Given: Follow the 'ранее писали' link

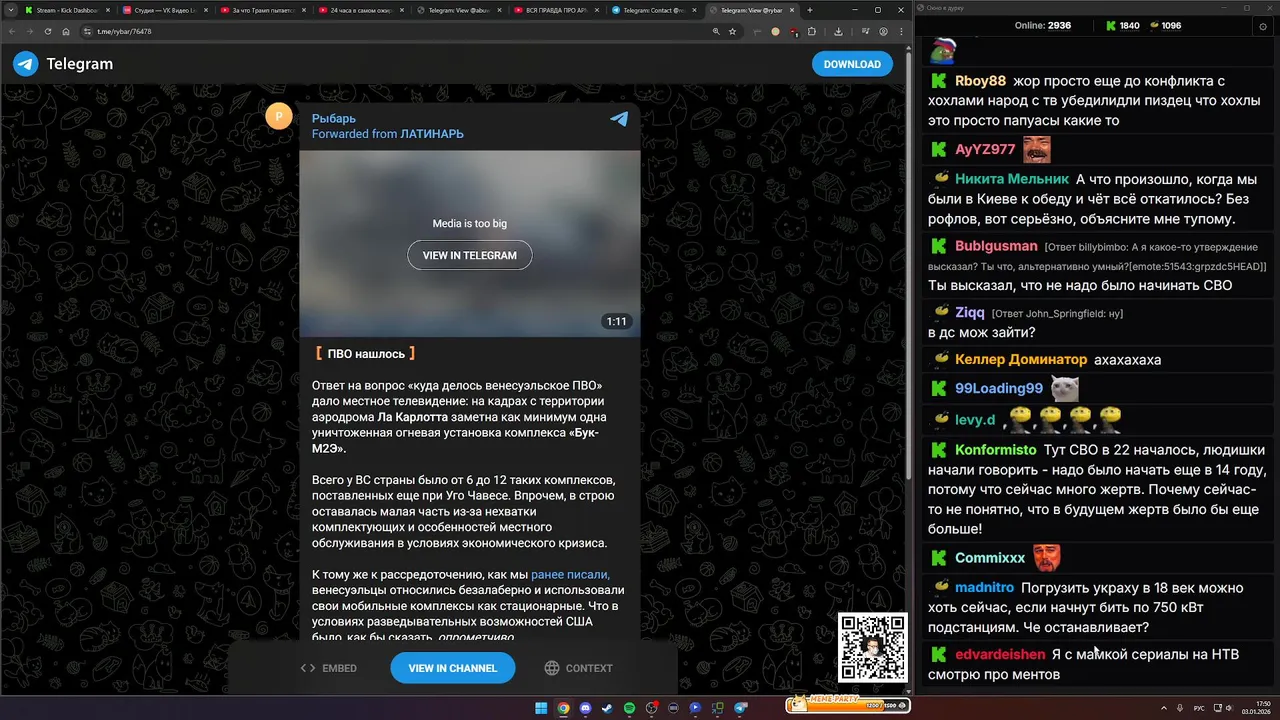Looking at the screenshot, I should [x=570, y=575].
